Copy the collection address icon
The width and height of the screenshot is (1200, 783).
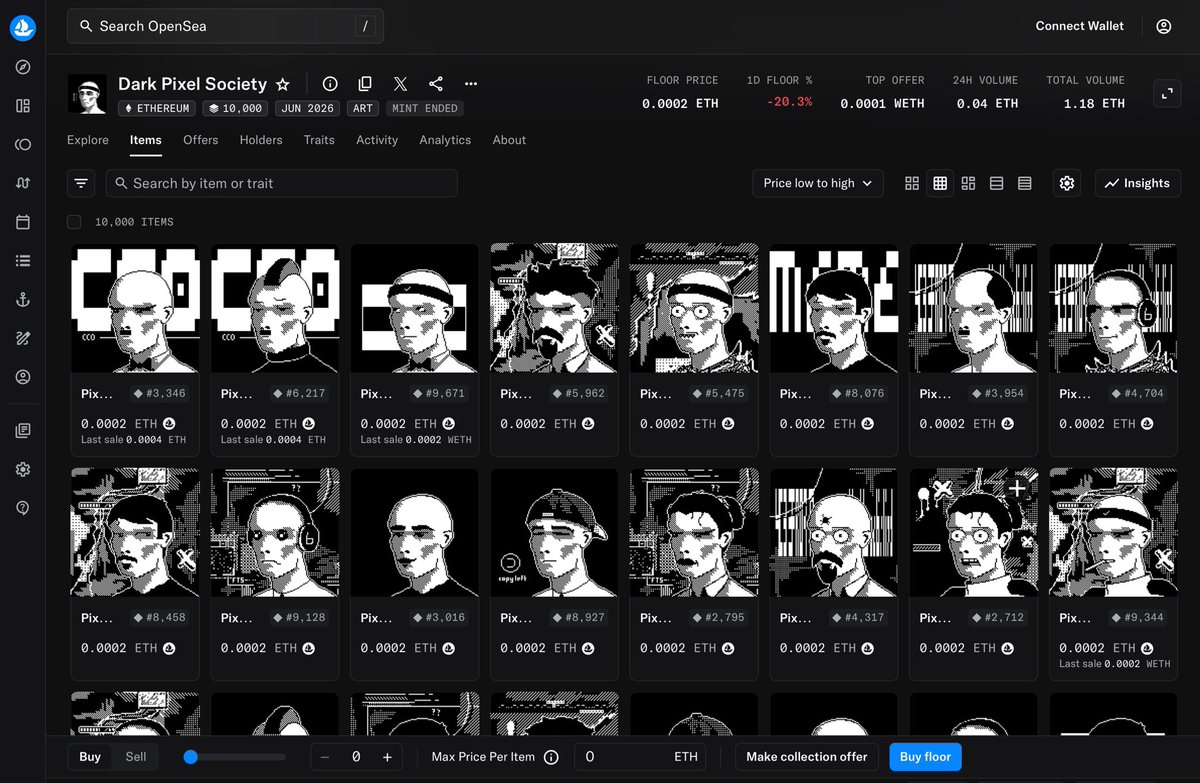[365, 84]
